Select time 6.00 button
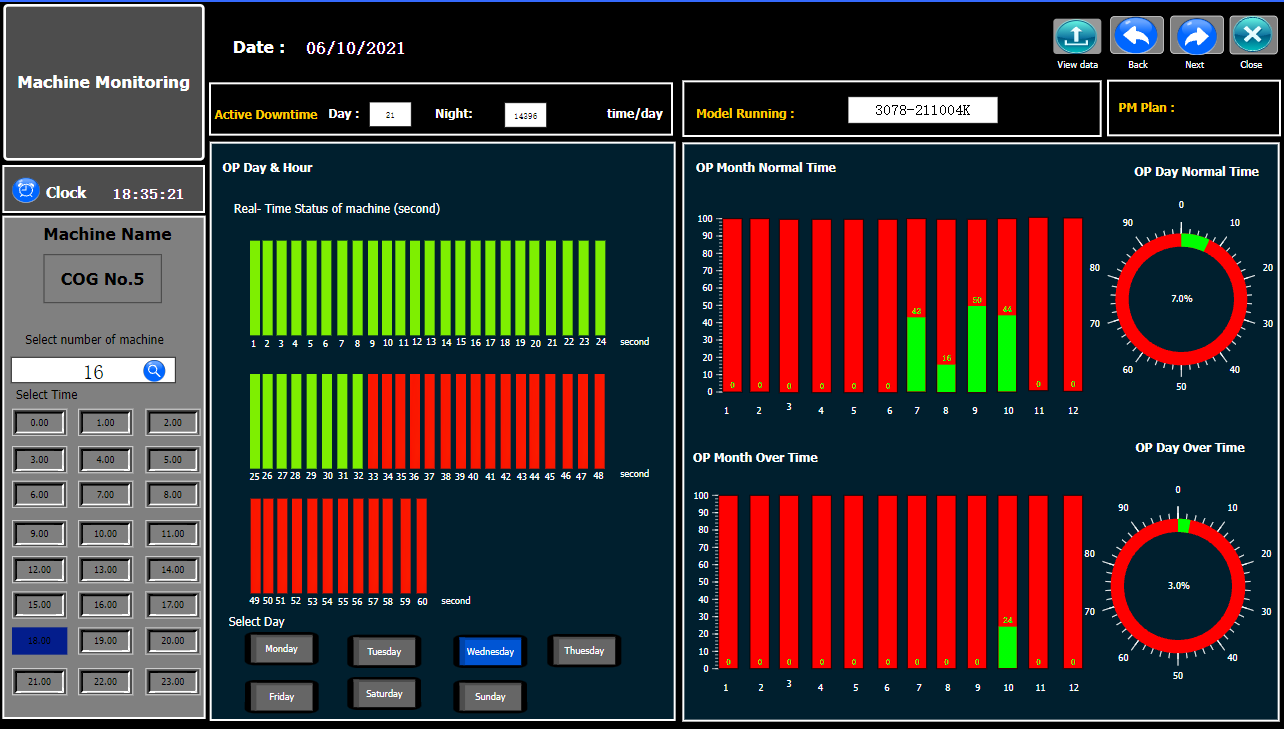The width and height of the screenshot is (1284, 729). (x=39, y=495)
